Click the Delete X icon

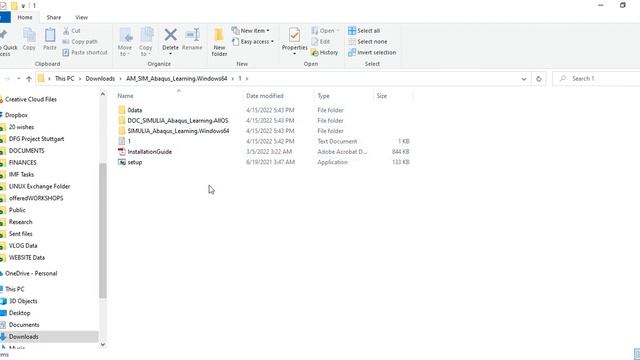[x=170, y=35]
